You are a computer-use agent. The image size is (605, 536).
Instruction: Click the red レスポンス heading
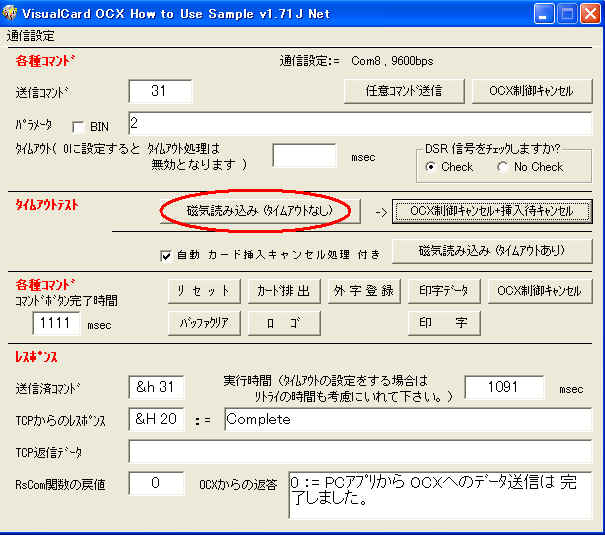(36, 357)
